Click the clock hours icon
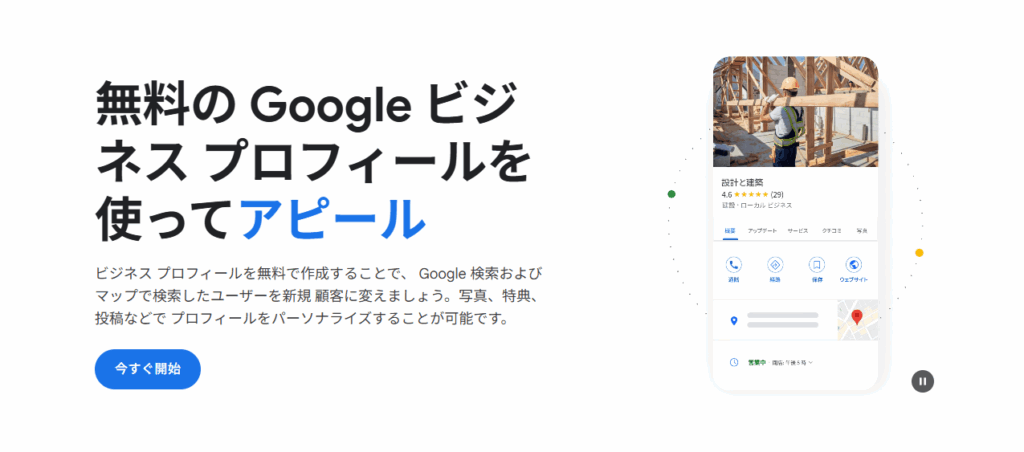 pyautogui.click(x=733, y=362)
